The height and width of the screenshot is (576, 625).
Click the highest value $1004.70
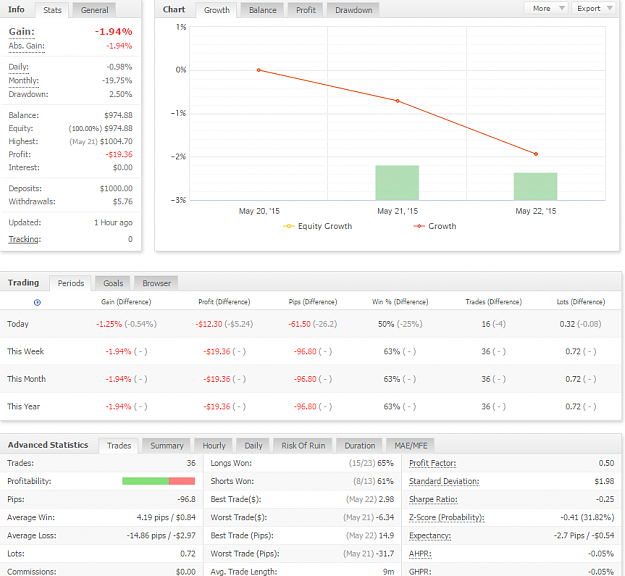coord(116,142)
